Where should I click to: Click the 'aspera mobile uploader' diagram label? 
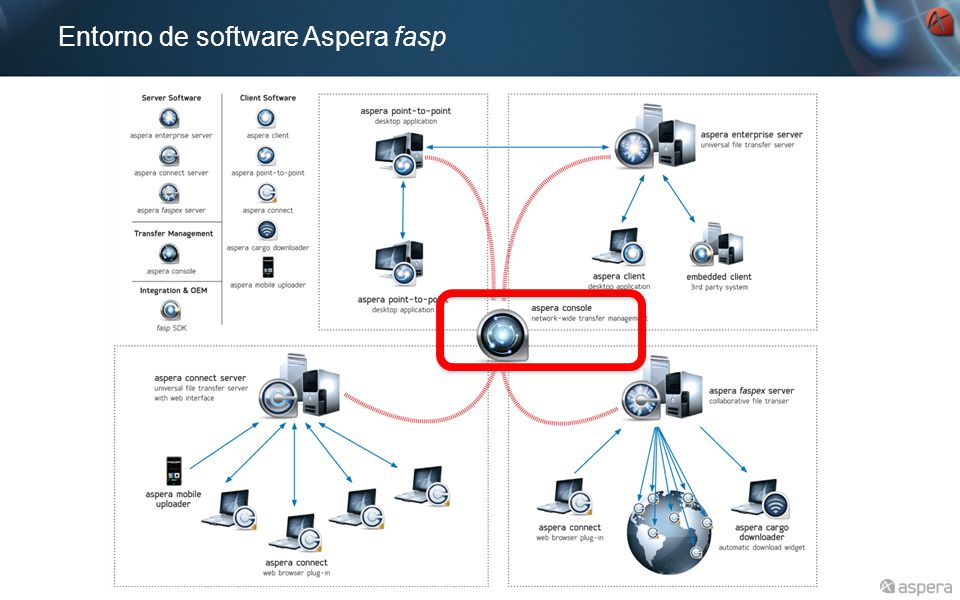[x=173, y=499]
